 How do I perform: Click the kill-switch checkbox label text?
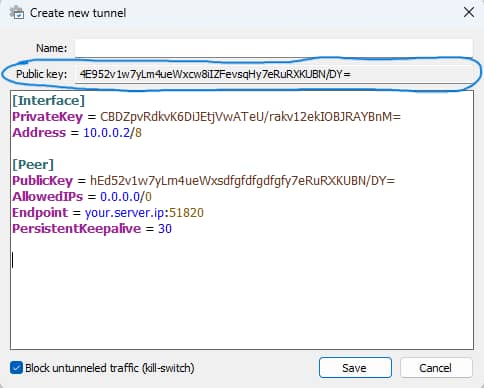click(x=110, y=368)
